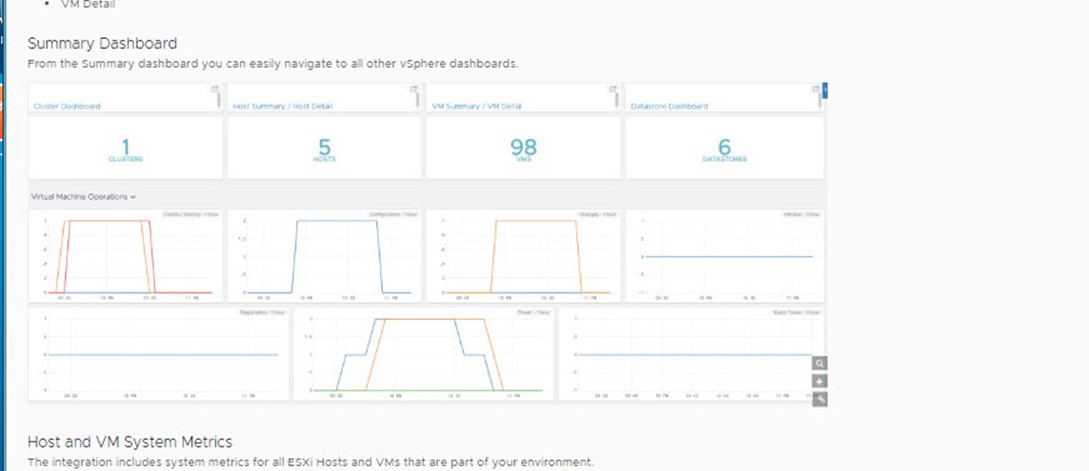Click Host Summary panel pop-out icon
The height and width of the screenshot is (471, 1089).
[414, 89]
